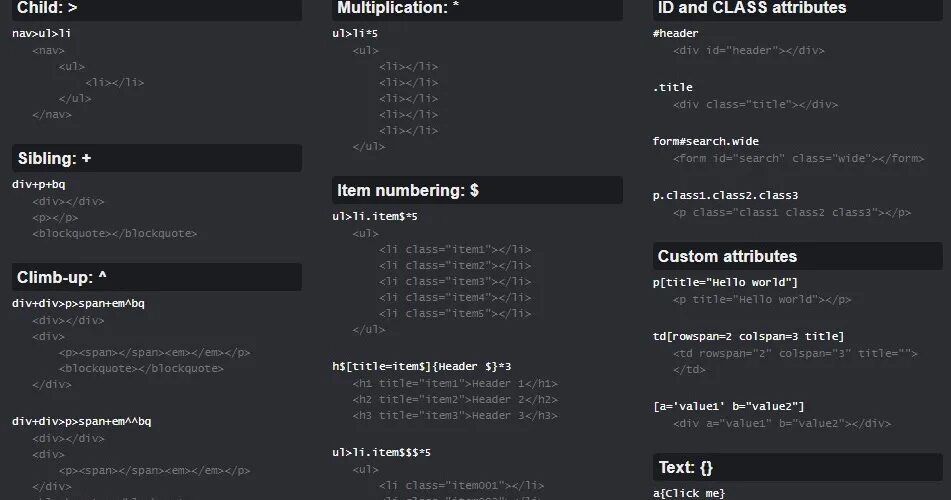The width and height of the screenshot is (951, 500).
Task: Click the "Child: >" section header
Action: pos(47,8)
